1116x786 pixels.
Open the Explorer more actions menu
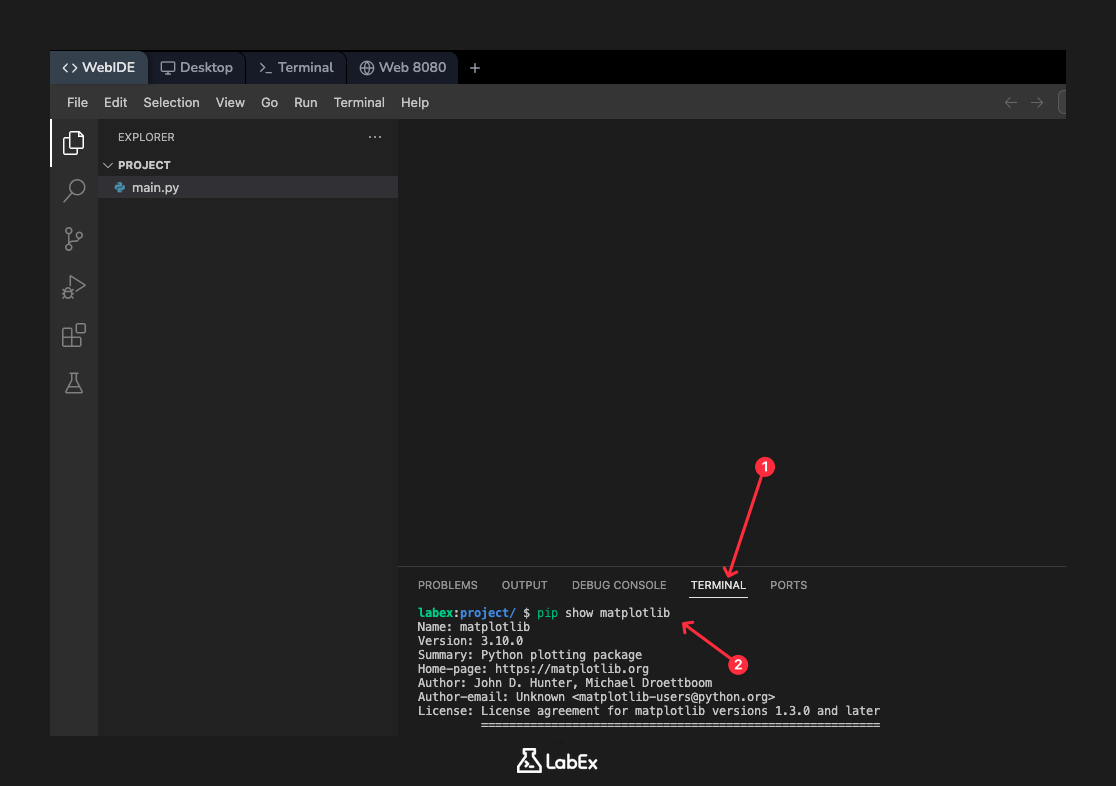click(x=375, y=137)
